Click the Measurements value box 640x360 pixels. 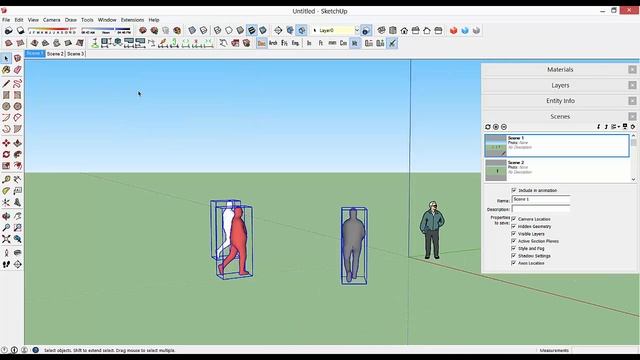[x=605, y=350]
